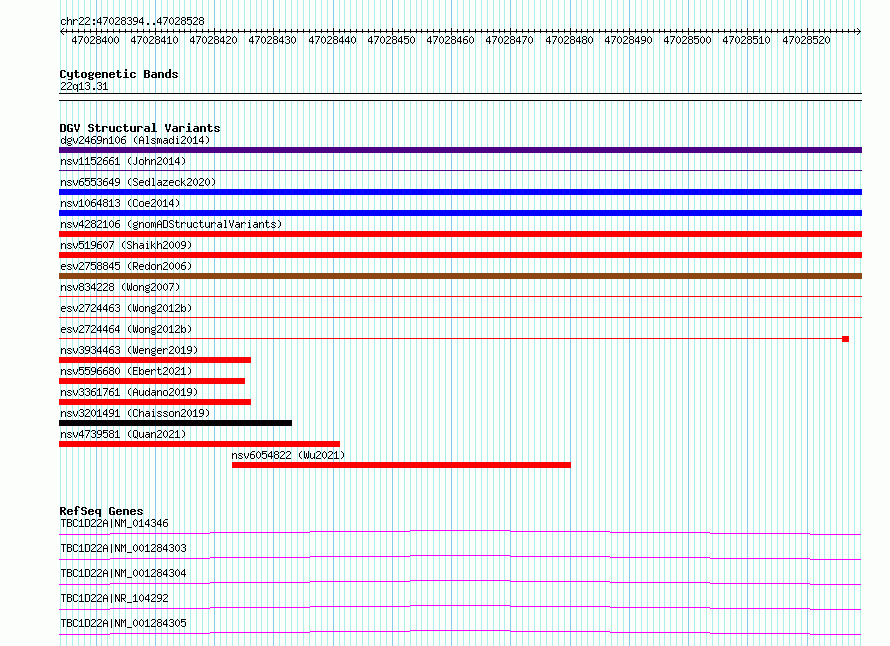The height and width of the screenshot is (646, 890).
Task: Select the red bar under nsv4282106
Action: tap(460, 234)
